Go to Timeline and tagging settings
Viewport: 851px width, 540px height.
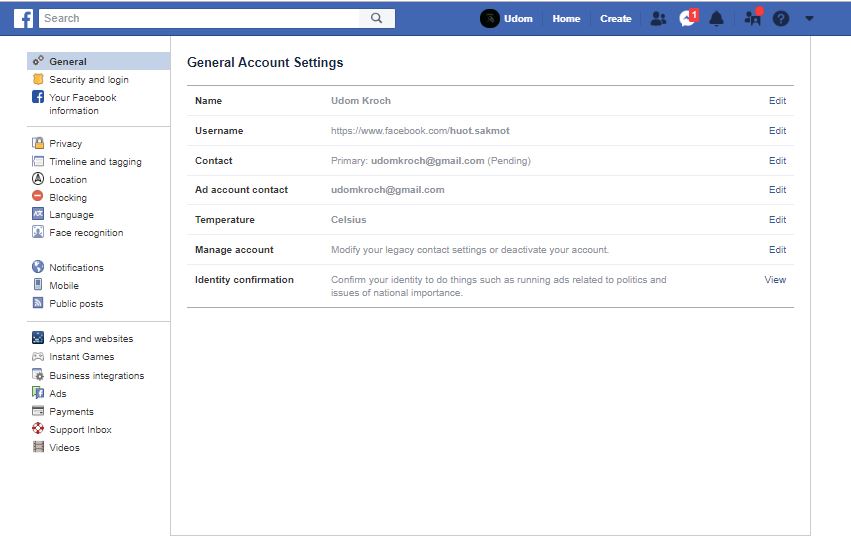point(95,161)
